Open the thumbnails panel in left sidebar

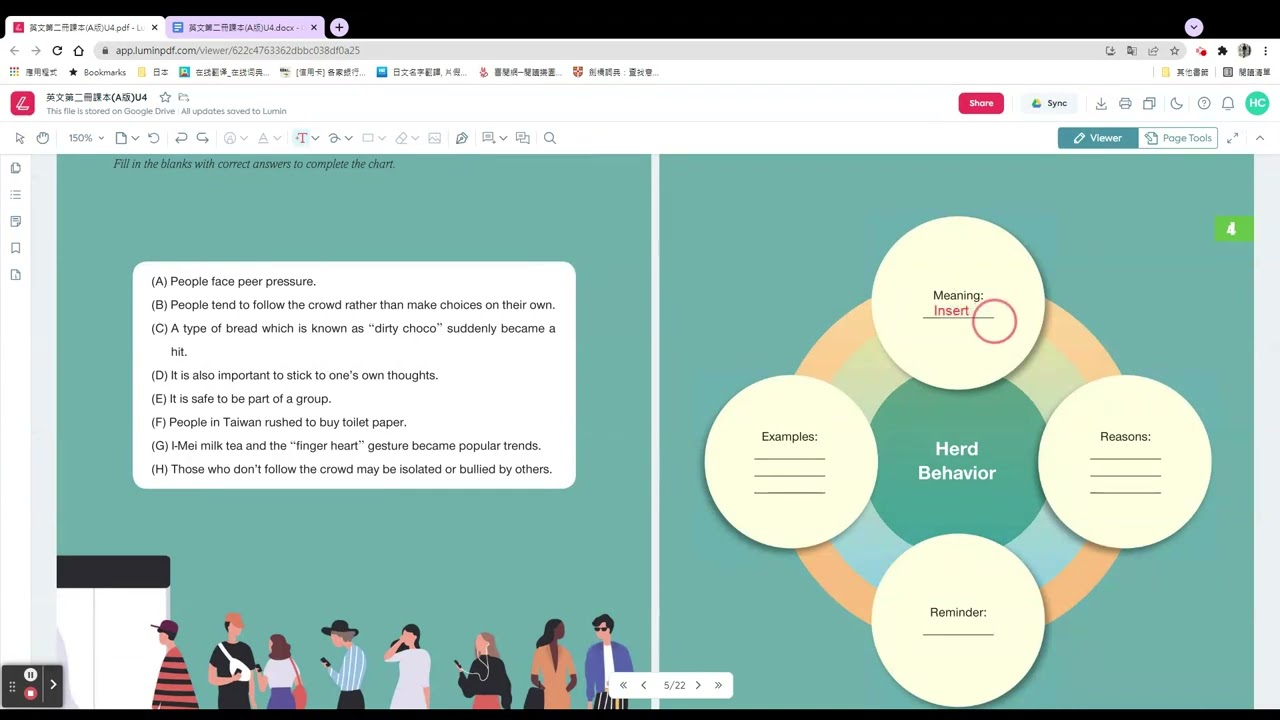[x=16, y=168]
